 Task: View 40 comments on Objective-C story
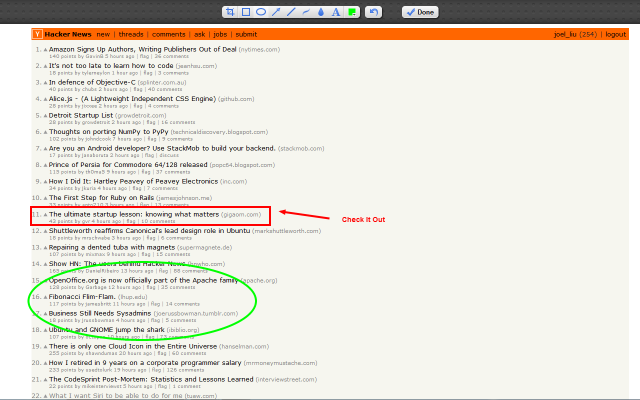coord(165,89)
